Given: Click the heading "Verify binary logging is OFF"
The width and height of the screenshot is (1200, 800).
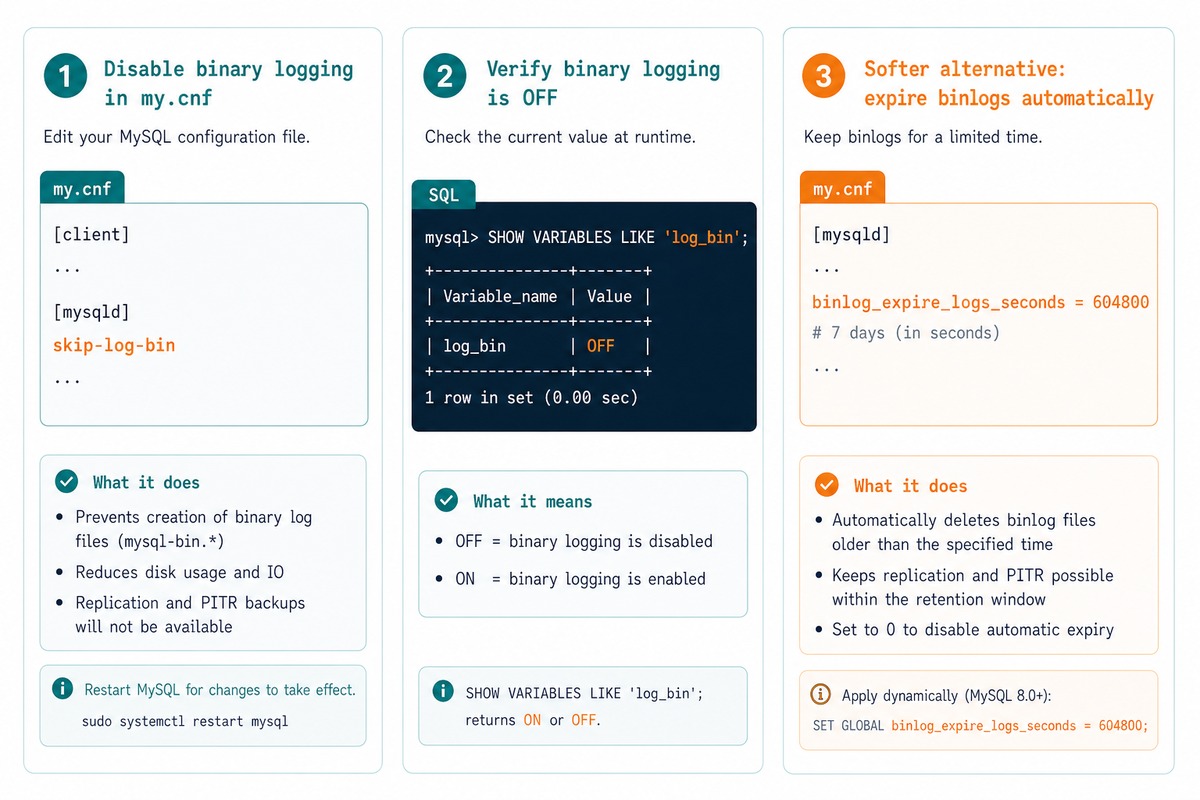Looking at the screenshot, I should tap(603, 83).
